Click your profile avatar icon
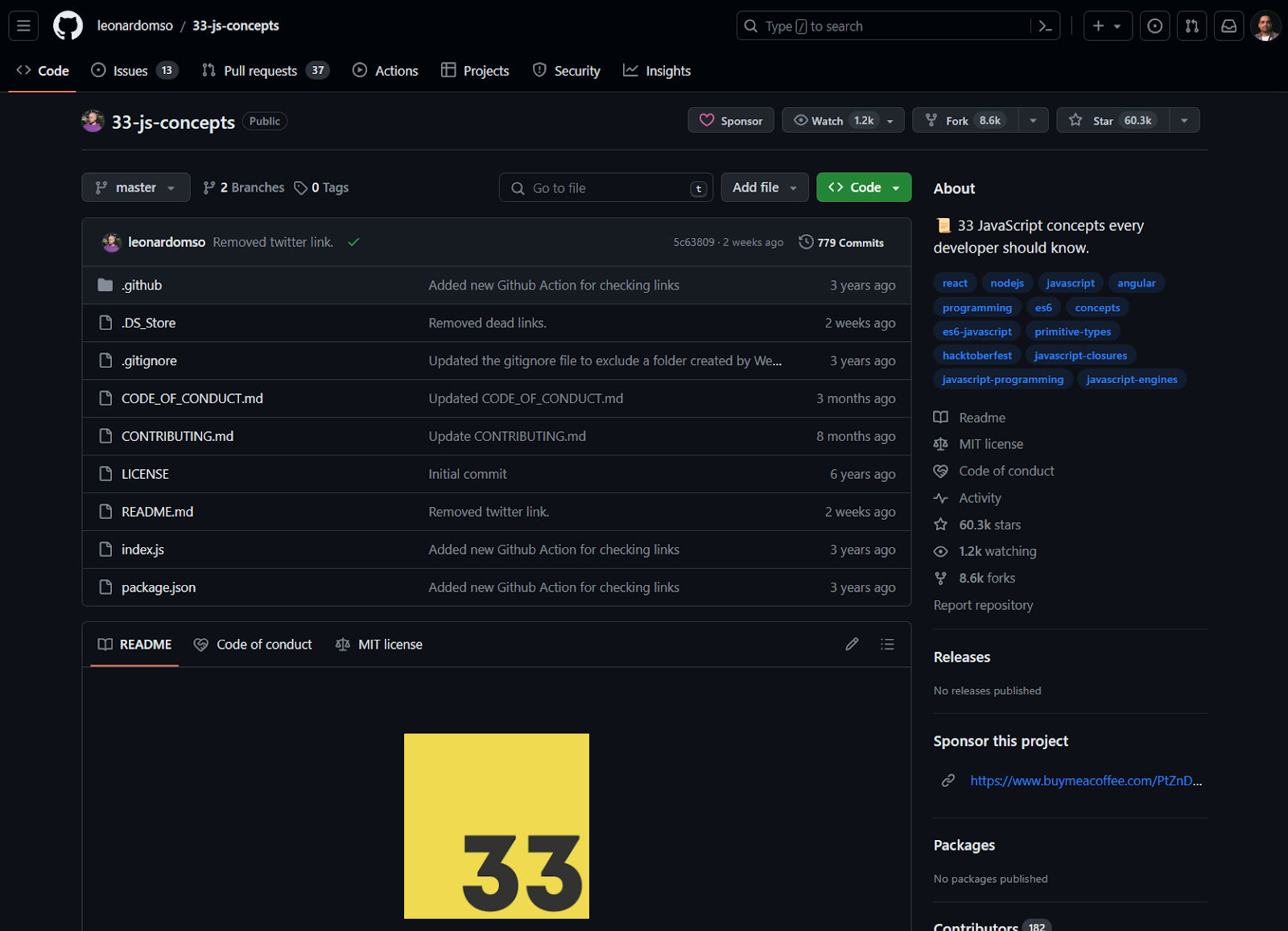 (x=1265, y=25)
